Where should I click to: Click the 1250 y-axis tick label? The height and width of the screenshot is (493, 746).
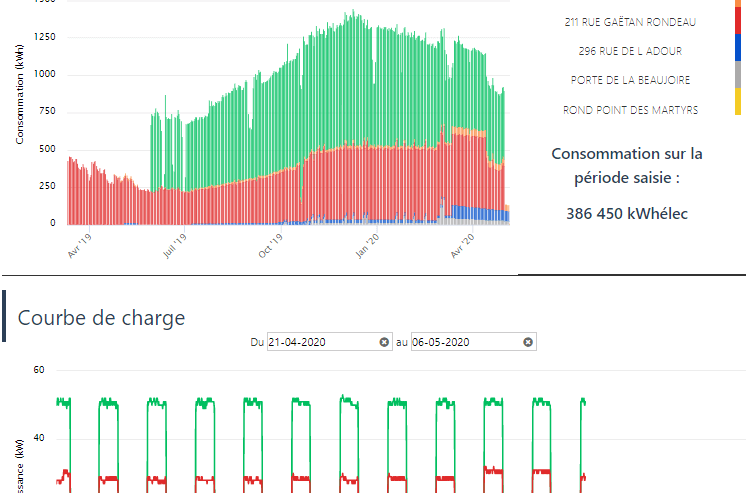44,37
